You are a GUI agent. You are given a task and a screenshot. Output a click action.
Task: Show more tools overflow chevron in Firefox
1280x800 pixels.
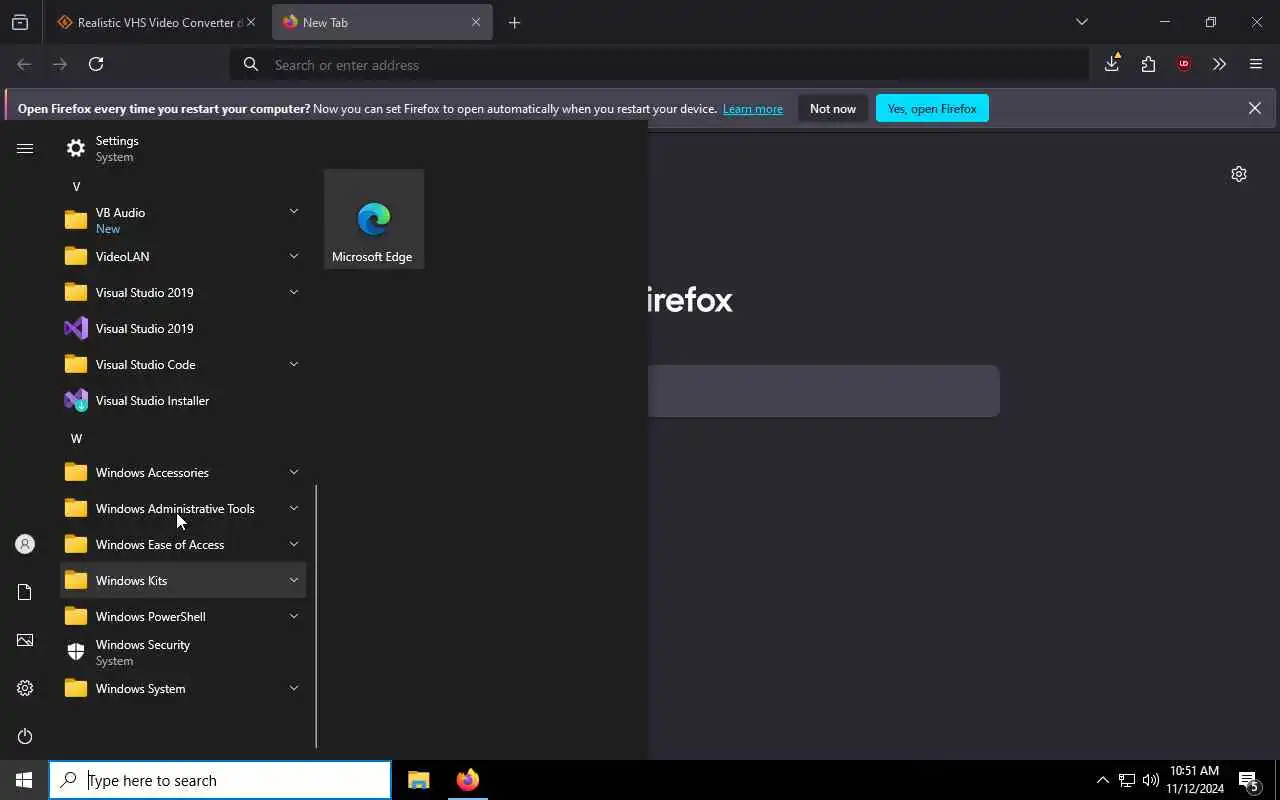click(x=1219, y=64)
